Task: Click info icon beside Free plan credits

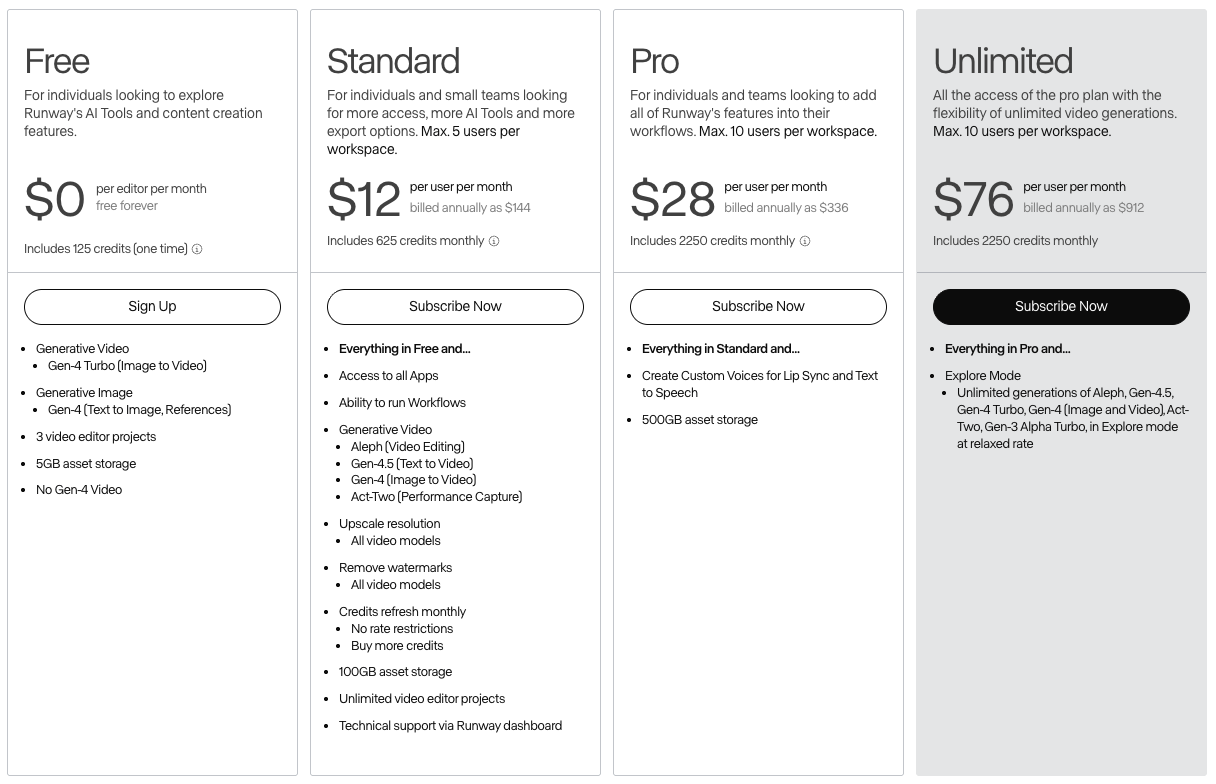Action: pos(197,249)
